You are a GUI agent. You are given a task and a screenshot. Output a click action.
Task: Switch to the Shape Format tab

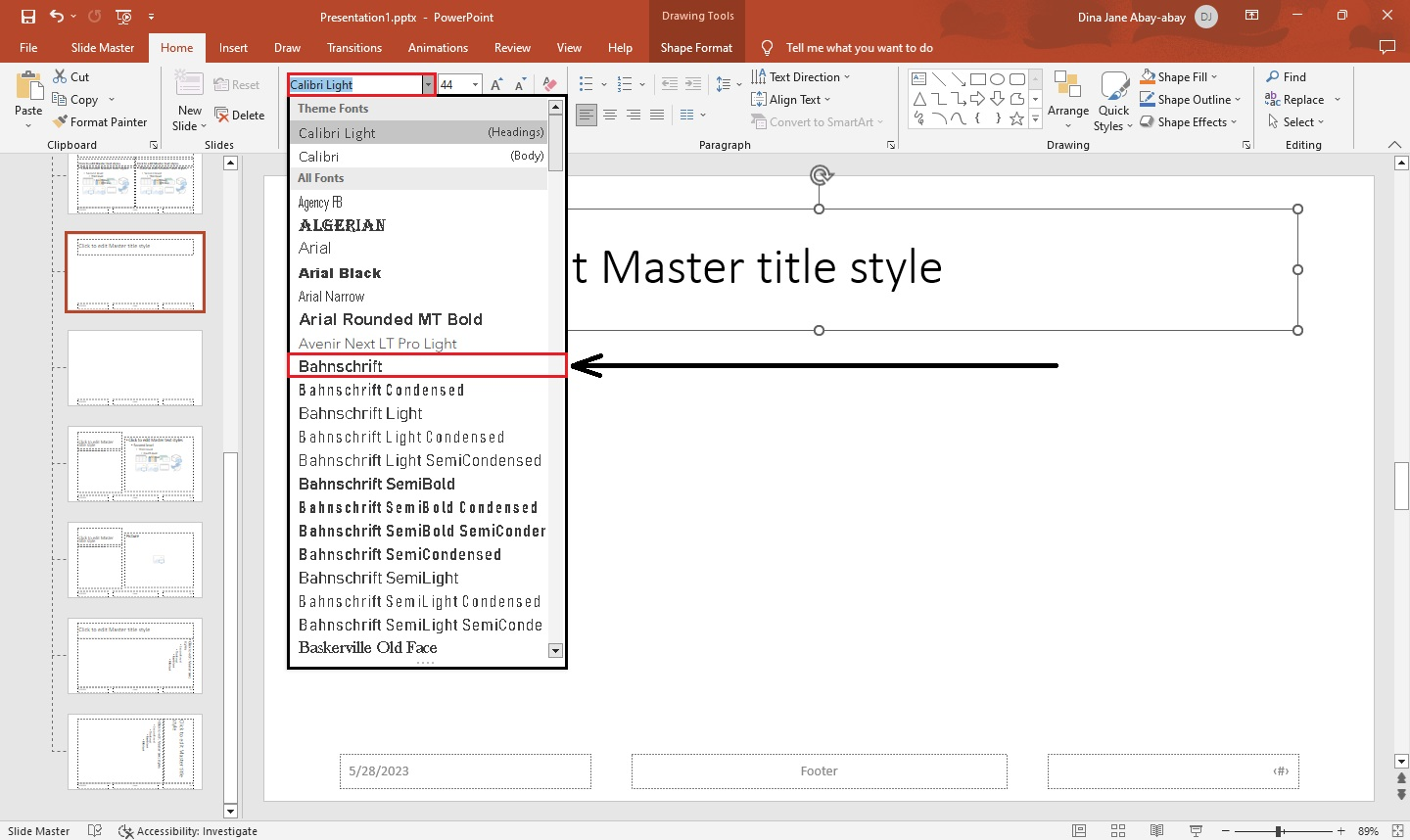[x=696, y=47]
